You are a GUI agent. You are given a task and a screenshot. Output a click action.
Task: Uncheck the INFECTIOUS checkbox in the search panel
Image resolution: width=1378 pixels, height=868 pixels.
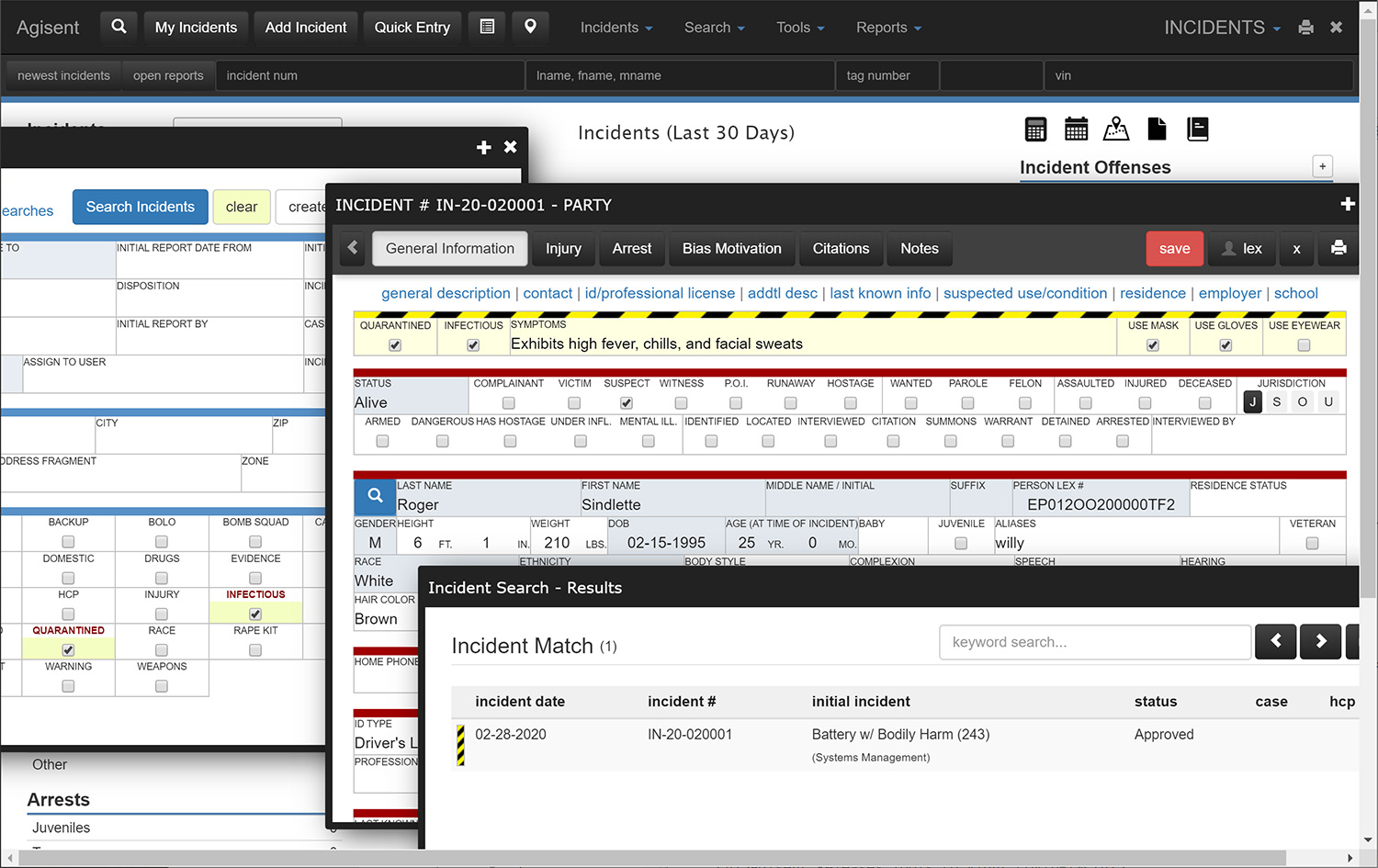tap(254, 613)
